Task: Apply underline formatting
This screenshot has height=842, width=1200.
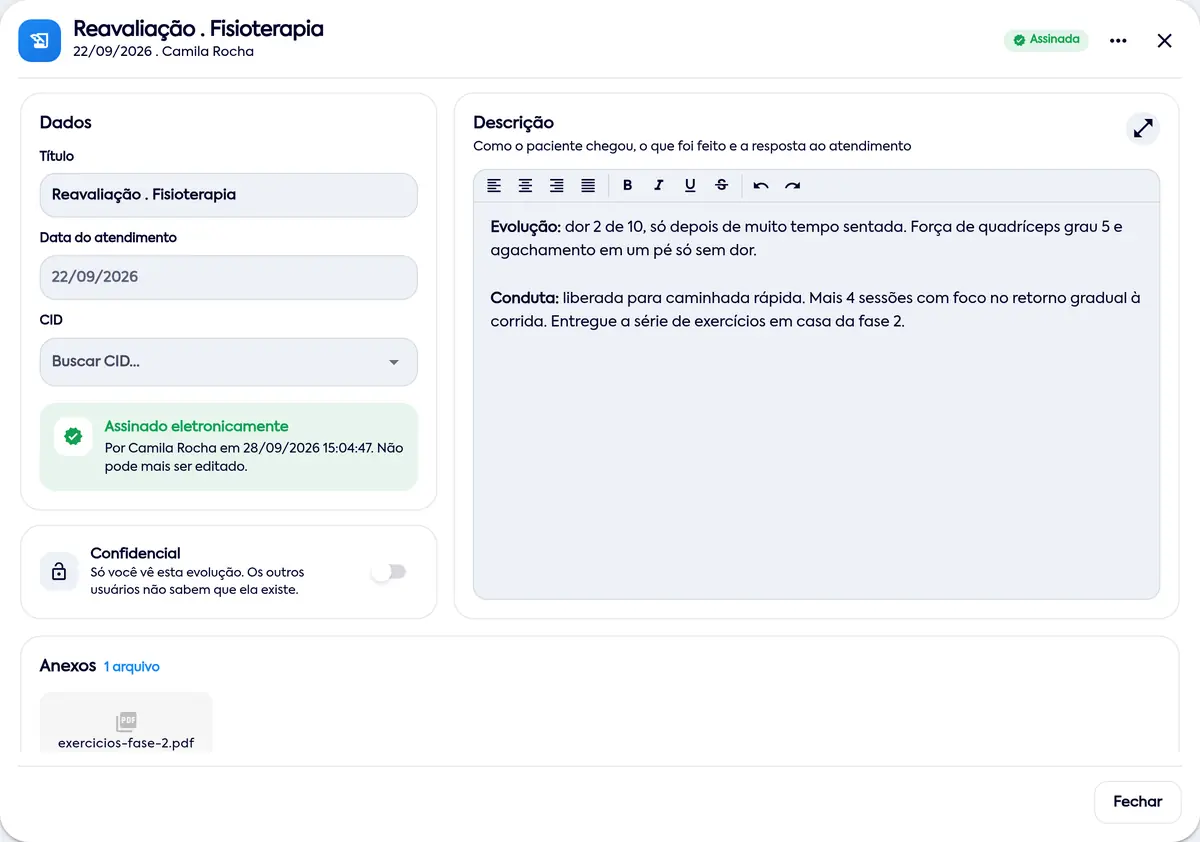Action: 690,185
